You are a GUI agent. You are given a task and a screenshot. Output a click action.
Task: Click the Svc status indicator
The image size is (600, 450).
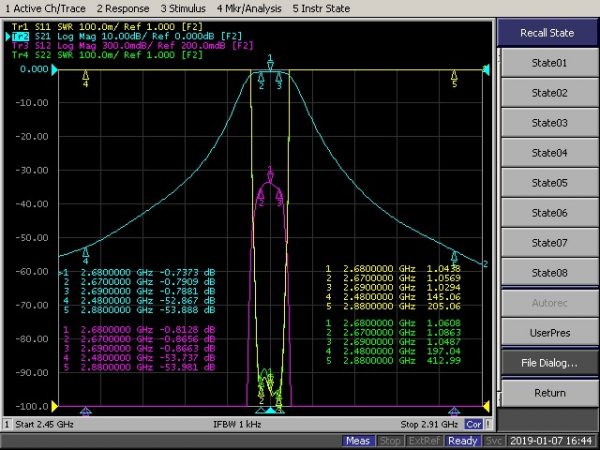click(x=493, y=441)
